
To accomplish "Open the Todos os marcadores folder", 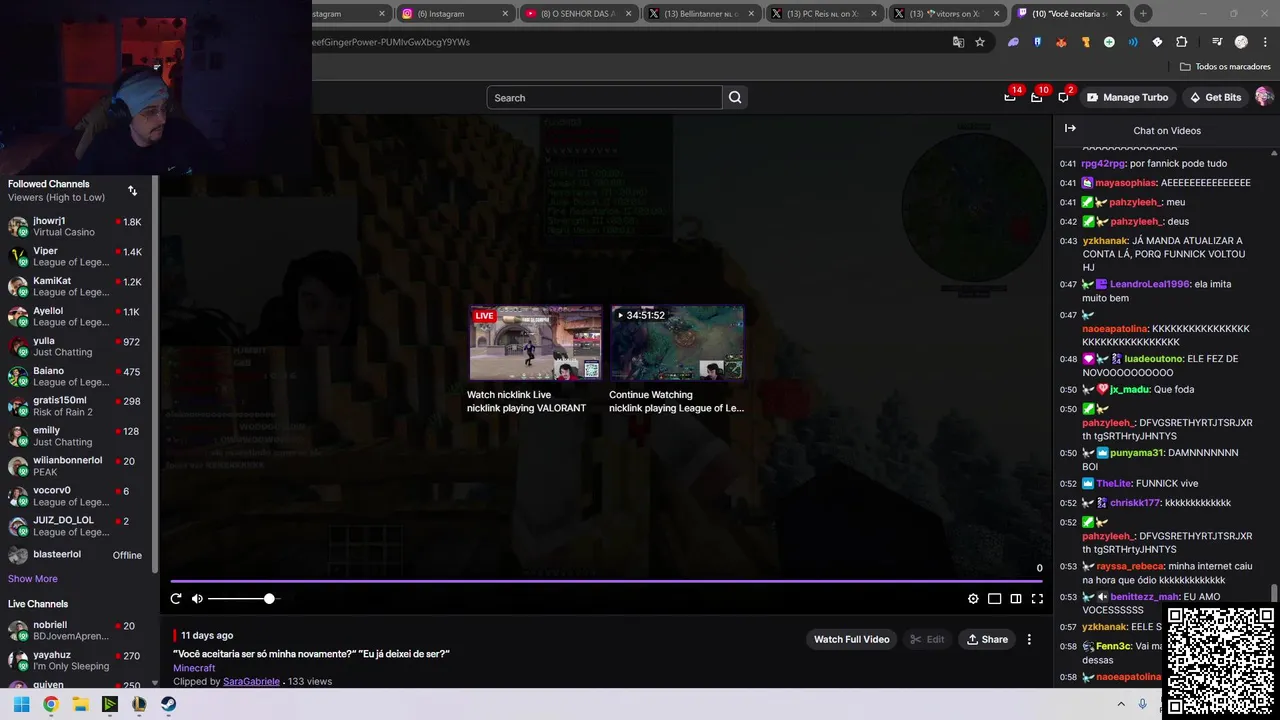I will 1225,67.
